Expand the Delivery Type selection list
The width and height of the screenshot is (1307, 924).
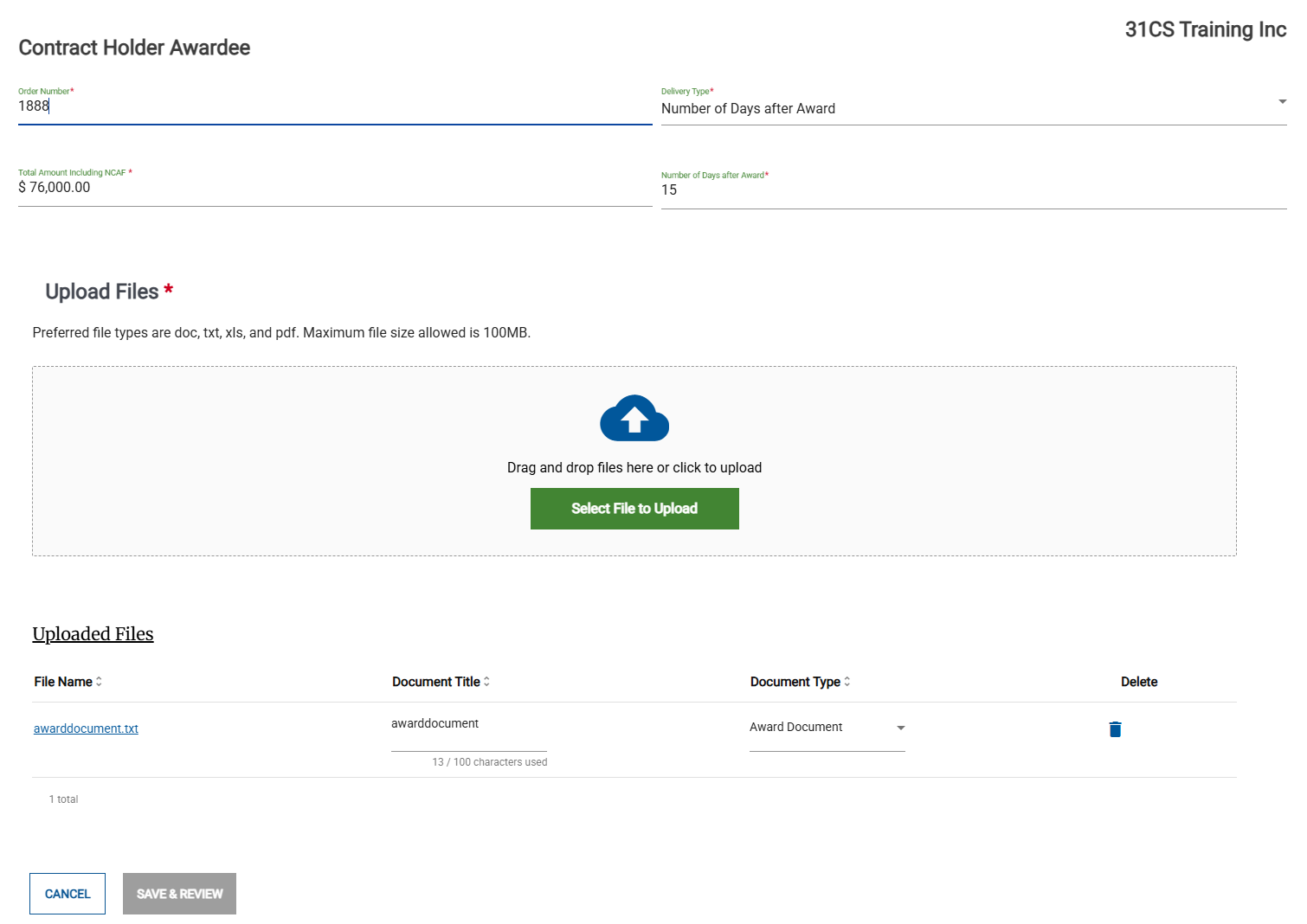1282,102
